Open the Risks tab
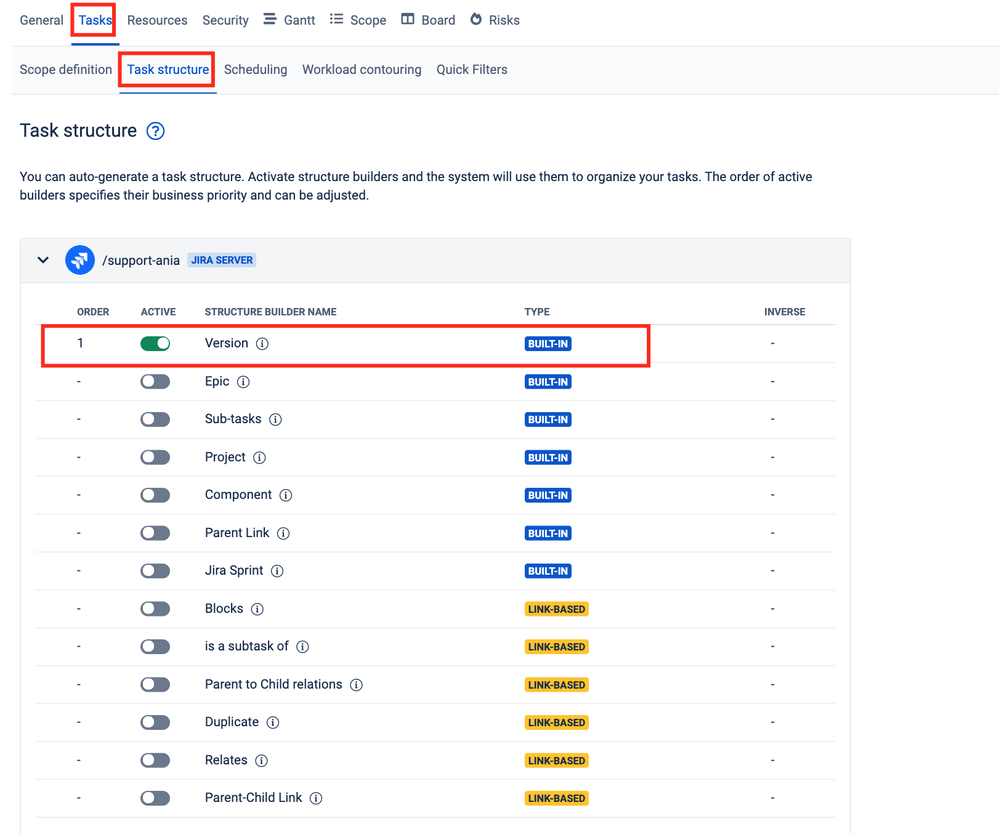 (495, 20)
